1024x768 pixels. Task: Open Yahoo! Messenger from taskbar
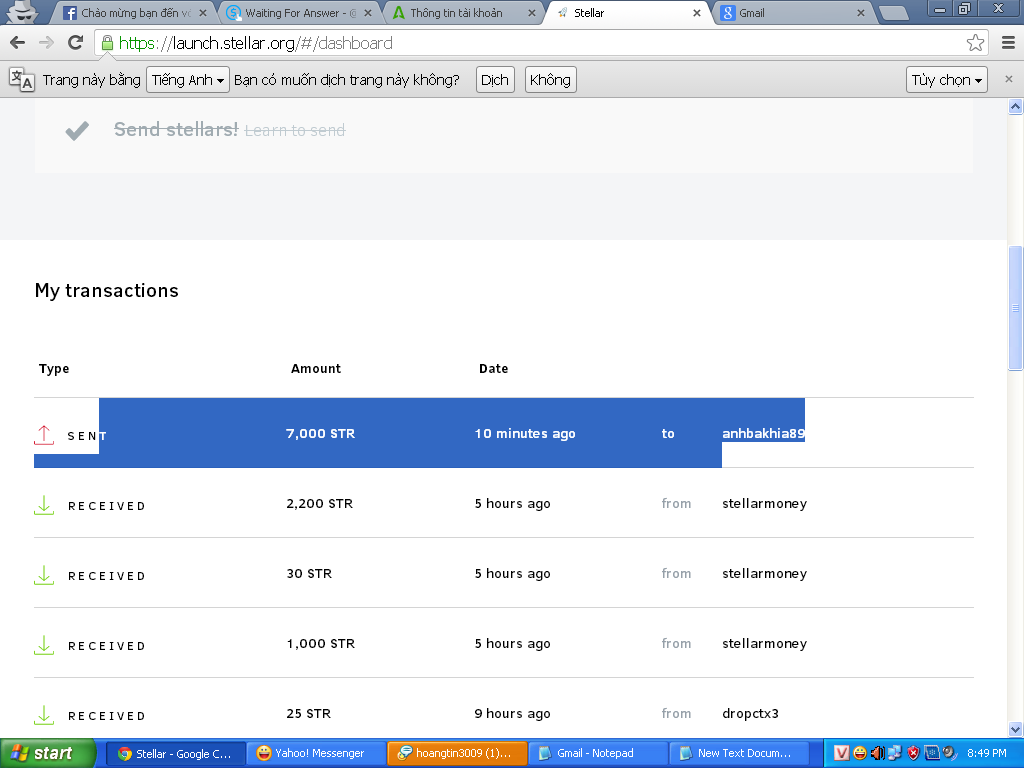point(315,754)
